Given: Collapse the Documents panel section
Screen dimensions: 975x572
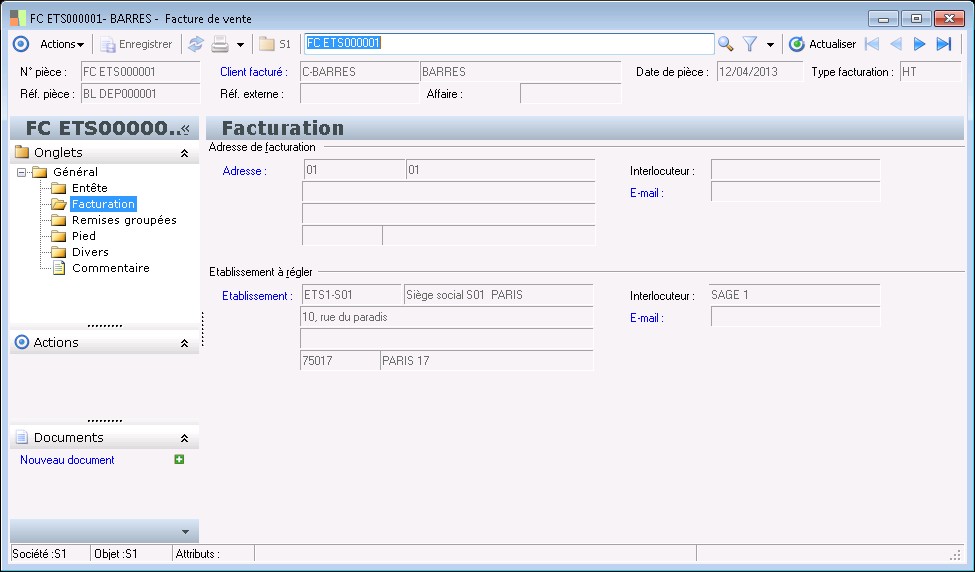Looking at the screenshot, I should click(184, 438).
